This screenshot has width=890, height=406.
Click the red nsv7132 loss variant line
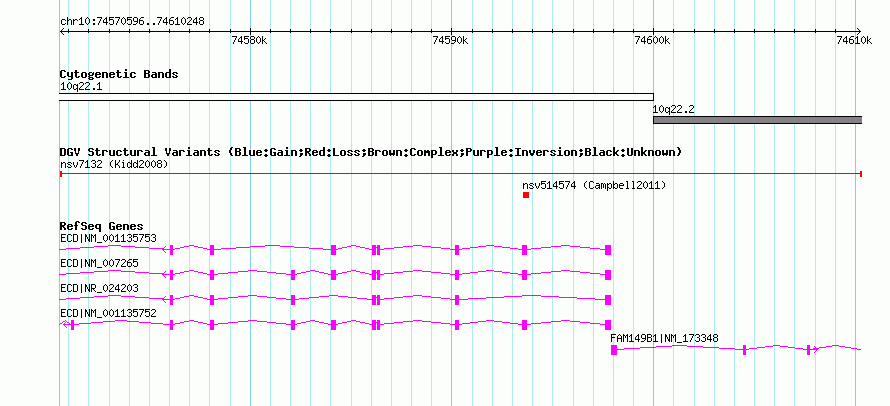[461, 174]
